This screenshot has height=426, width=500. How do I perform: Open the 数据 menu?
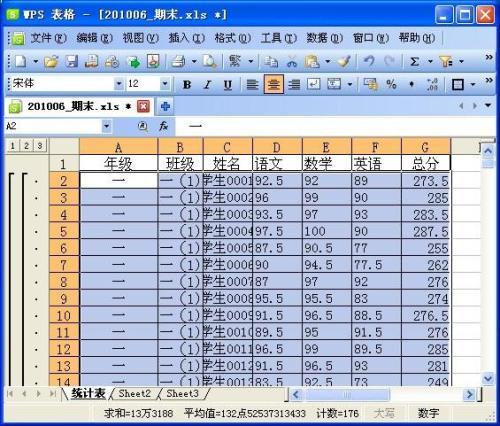(x=325, y=38)
